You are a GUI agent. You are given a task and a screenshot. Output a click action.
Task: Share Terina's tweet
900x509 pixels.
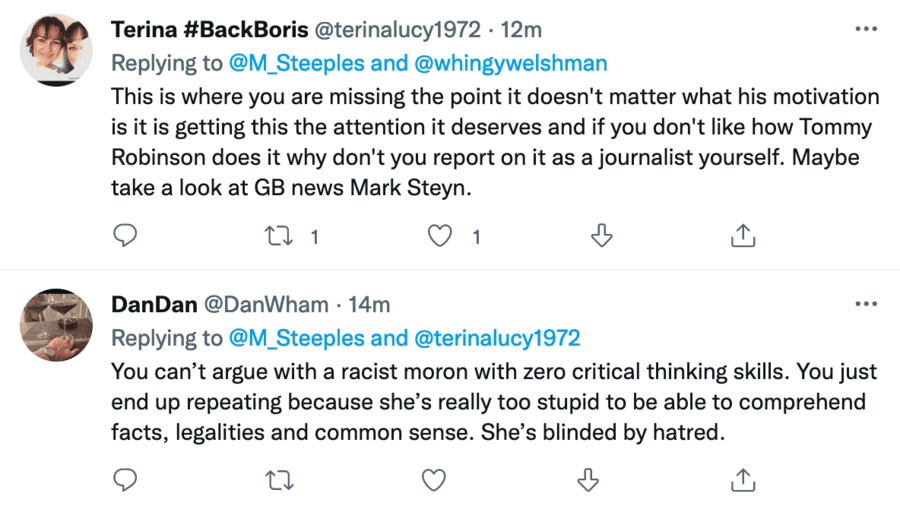pyautogui.click(x=742, y=236)
